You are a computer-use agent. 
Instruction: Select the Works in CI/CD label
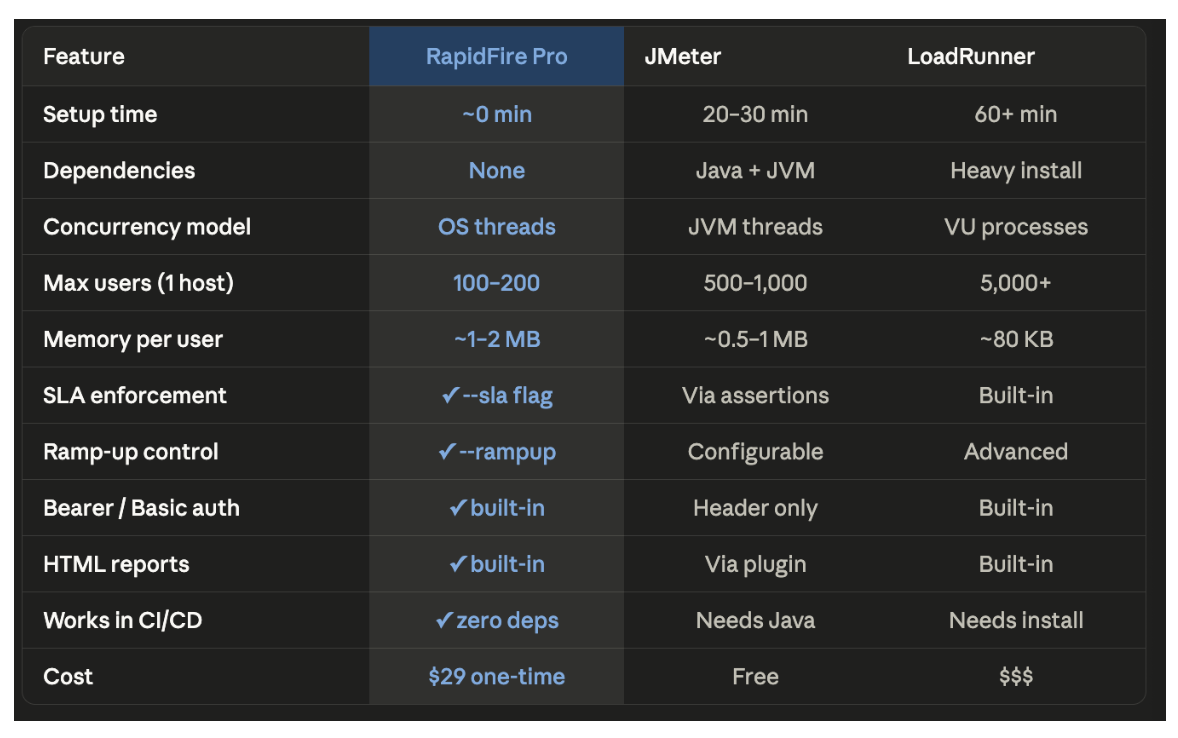[122, 621]
